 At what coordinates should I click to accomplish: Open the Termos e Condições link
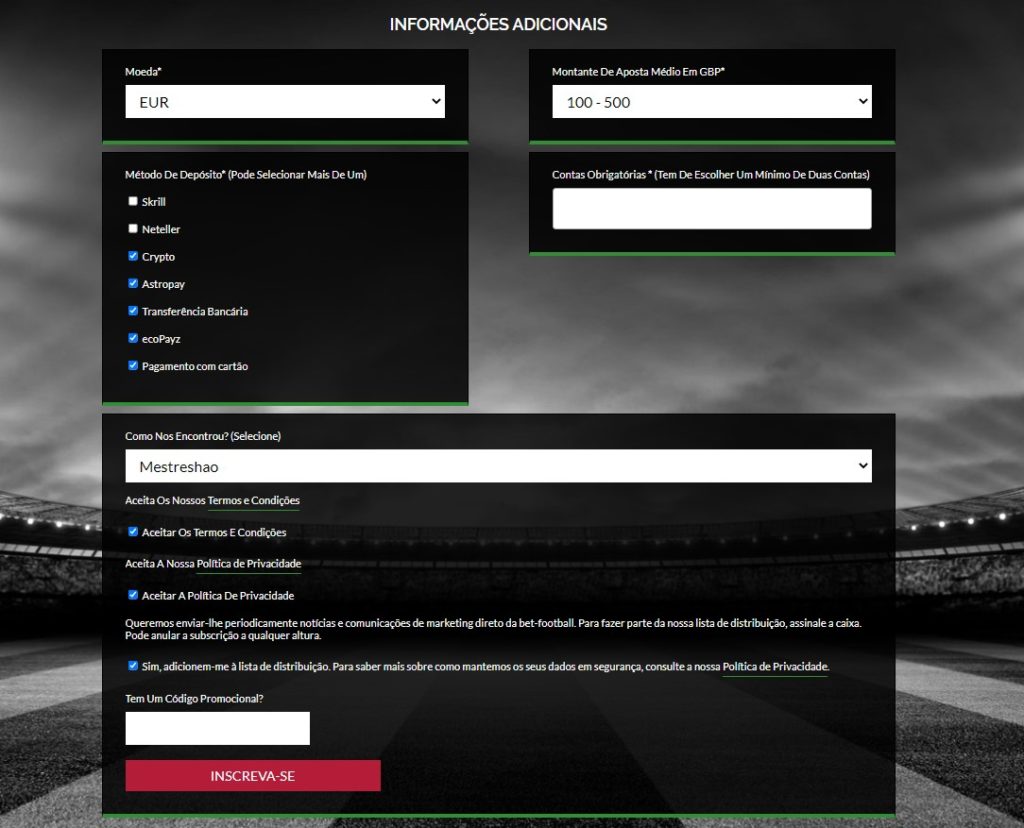253,500
